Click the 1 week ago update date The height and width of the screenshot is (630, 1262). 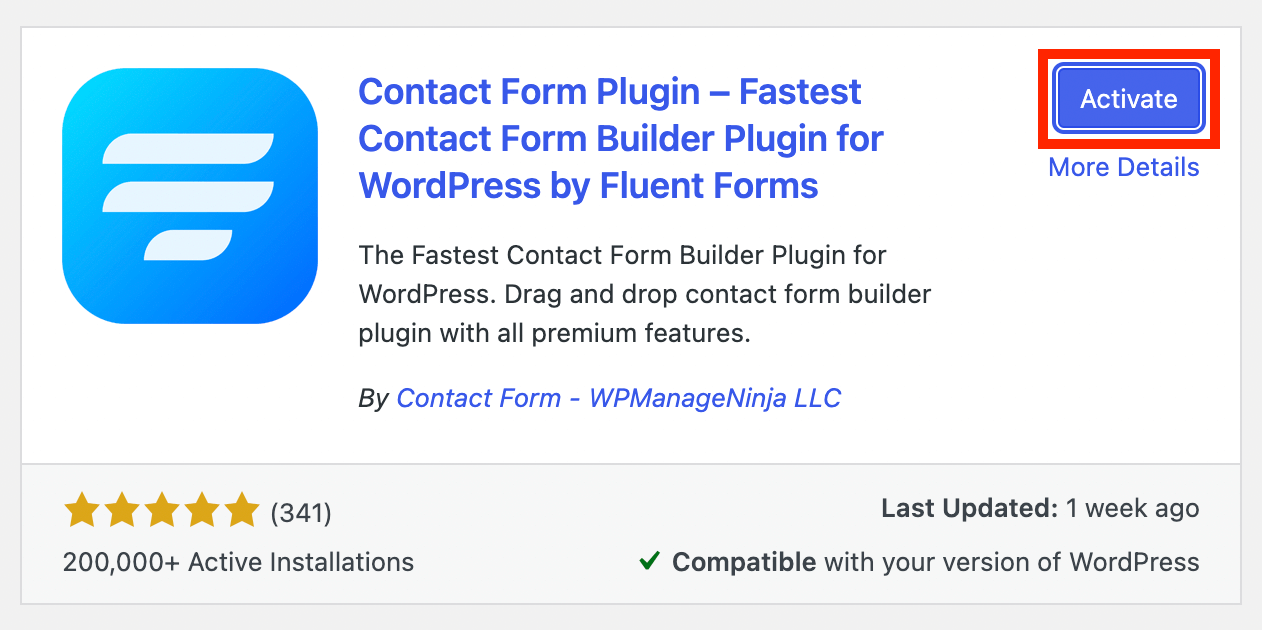pos(1131,508)
